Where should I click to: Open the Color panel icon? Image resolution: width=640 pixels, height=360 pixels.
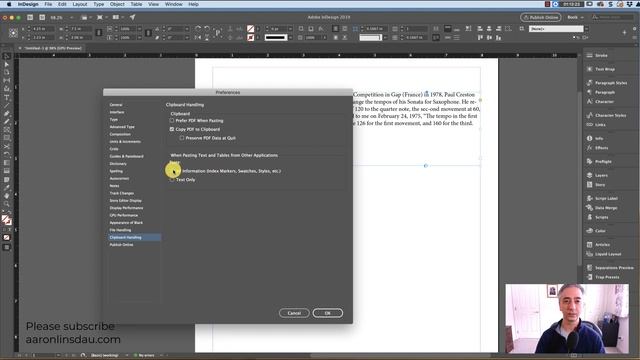tap(589, 231)
